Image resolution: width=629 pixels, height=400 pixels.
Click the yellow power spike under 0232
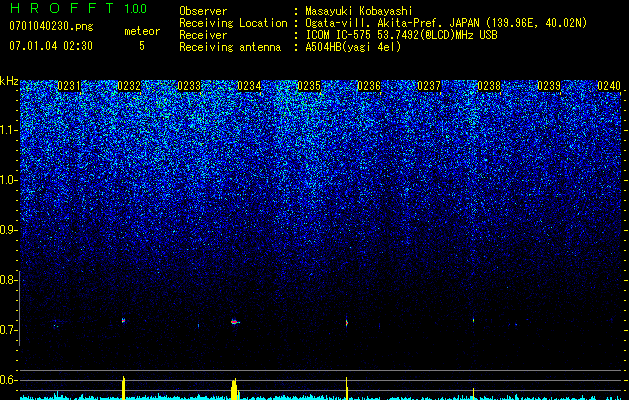pyautogui.click(x=124, y=388)
